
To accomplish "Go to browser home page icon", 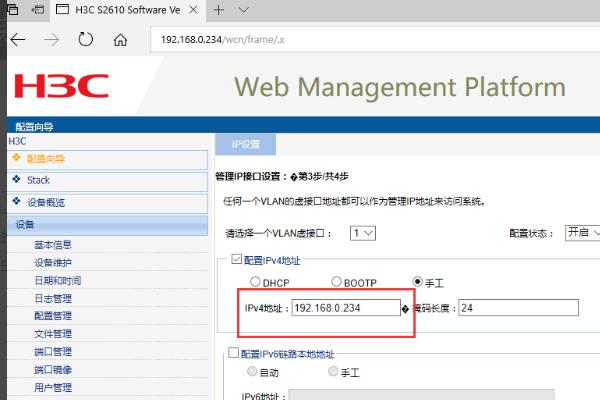I will tap(120, 40).
